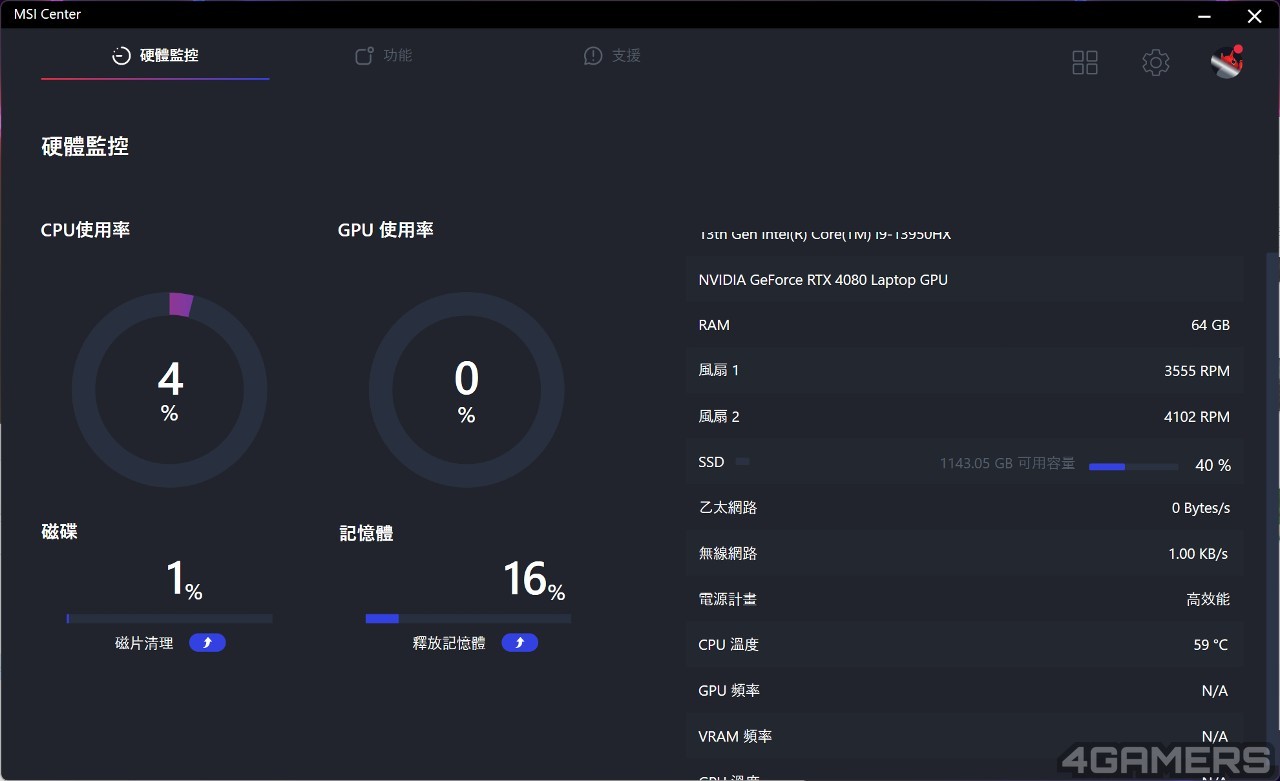Open the user profile avatar
Viewport: 1280px width, 781px height.
pyautogui.click(x=1226, y=62)
